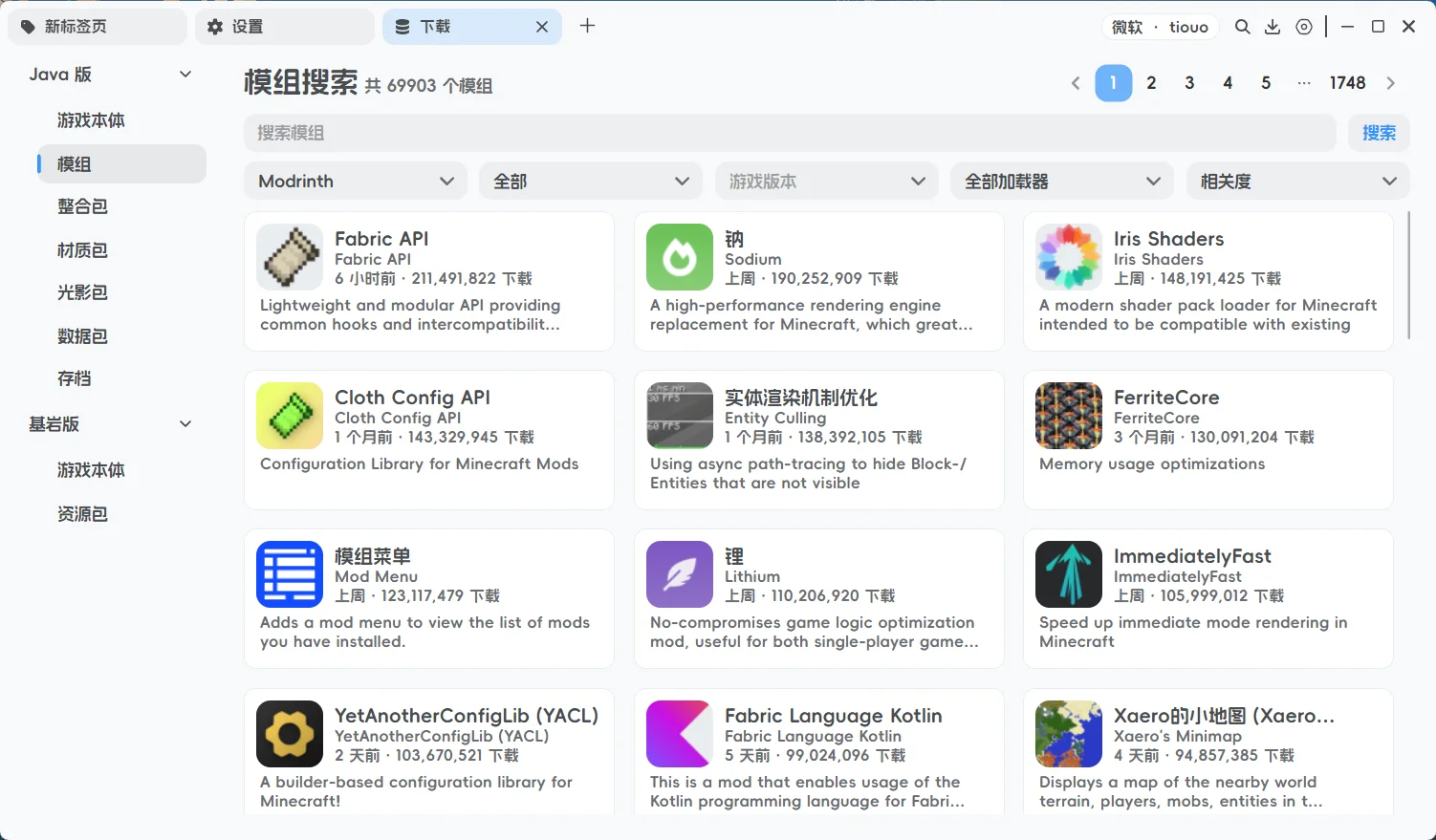Select the 下载 tab
The width and height of the screenshot is (1436, 840).
coord(472,27)
